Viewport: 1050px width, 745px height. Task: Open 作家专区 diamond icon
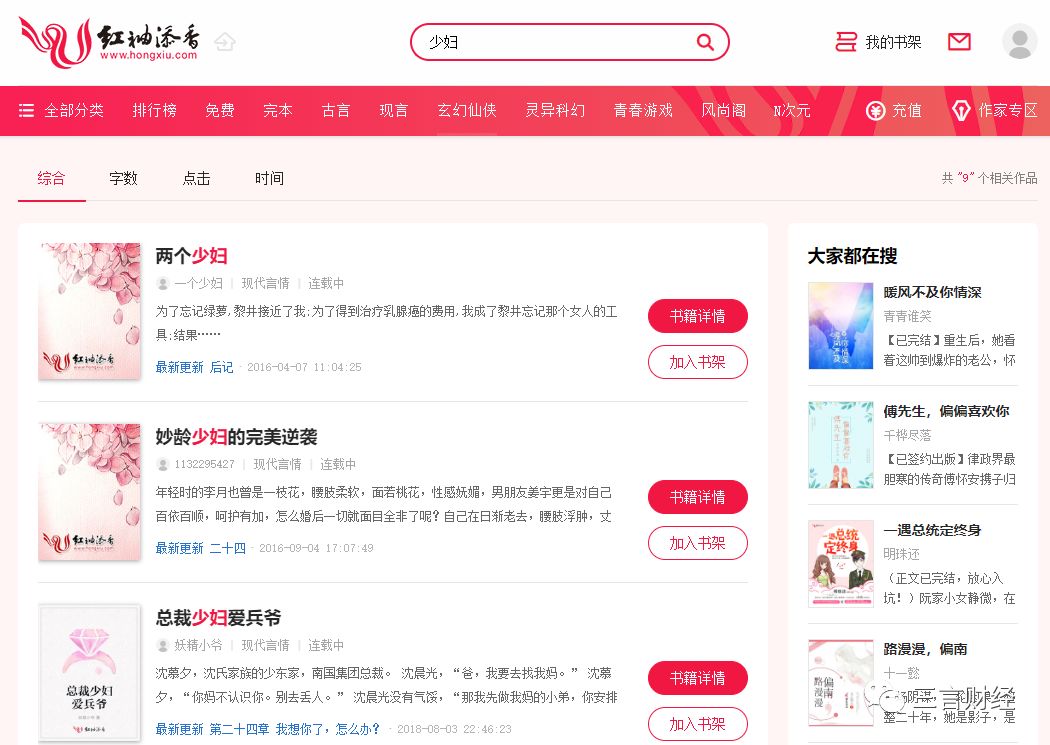click(961, 110)
